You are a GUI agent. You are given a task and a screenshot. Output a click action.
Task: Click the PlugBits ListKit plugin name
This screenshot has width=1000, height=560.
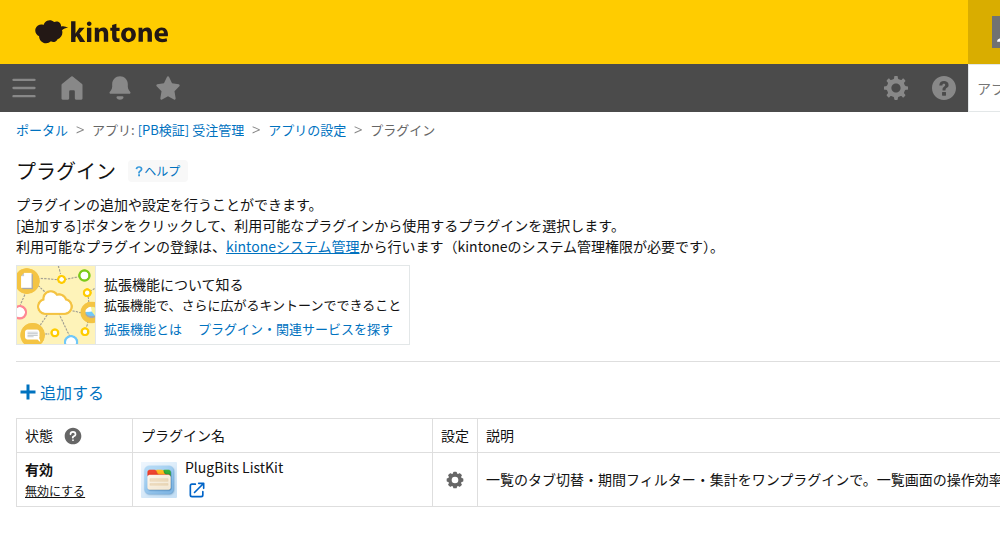point(234,468)
